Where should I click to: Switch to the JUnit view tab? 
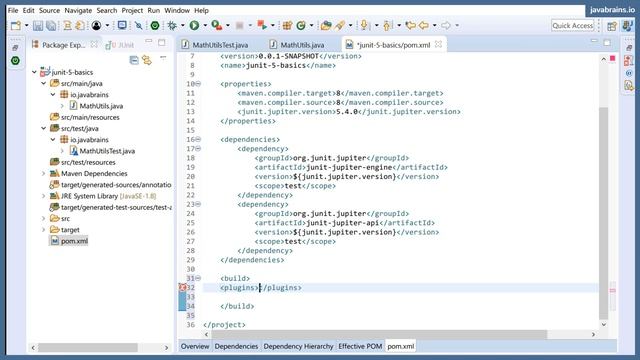(x=121, y=45)
